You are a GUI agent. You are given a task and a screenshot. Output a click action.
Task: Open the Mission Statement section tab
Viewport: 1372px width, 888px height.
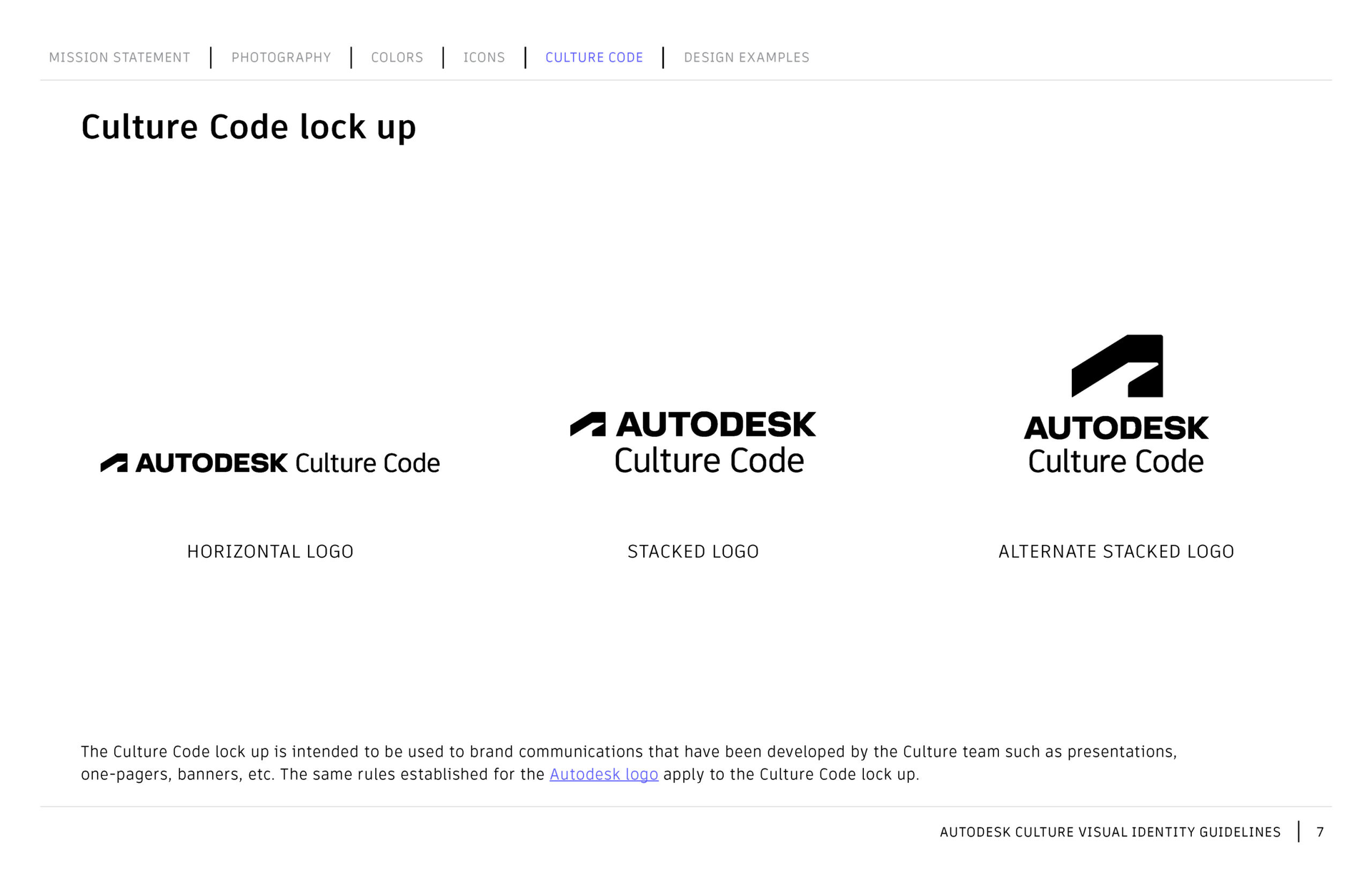pyautogui.click(x=119, y=57)
